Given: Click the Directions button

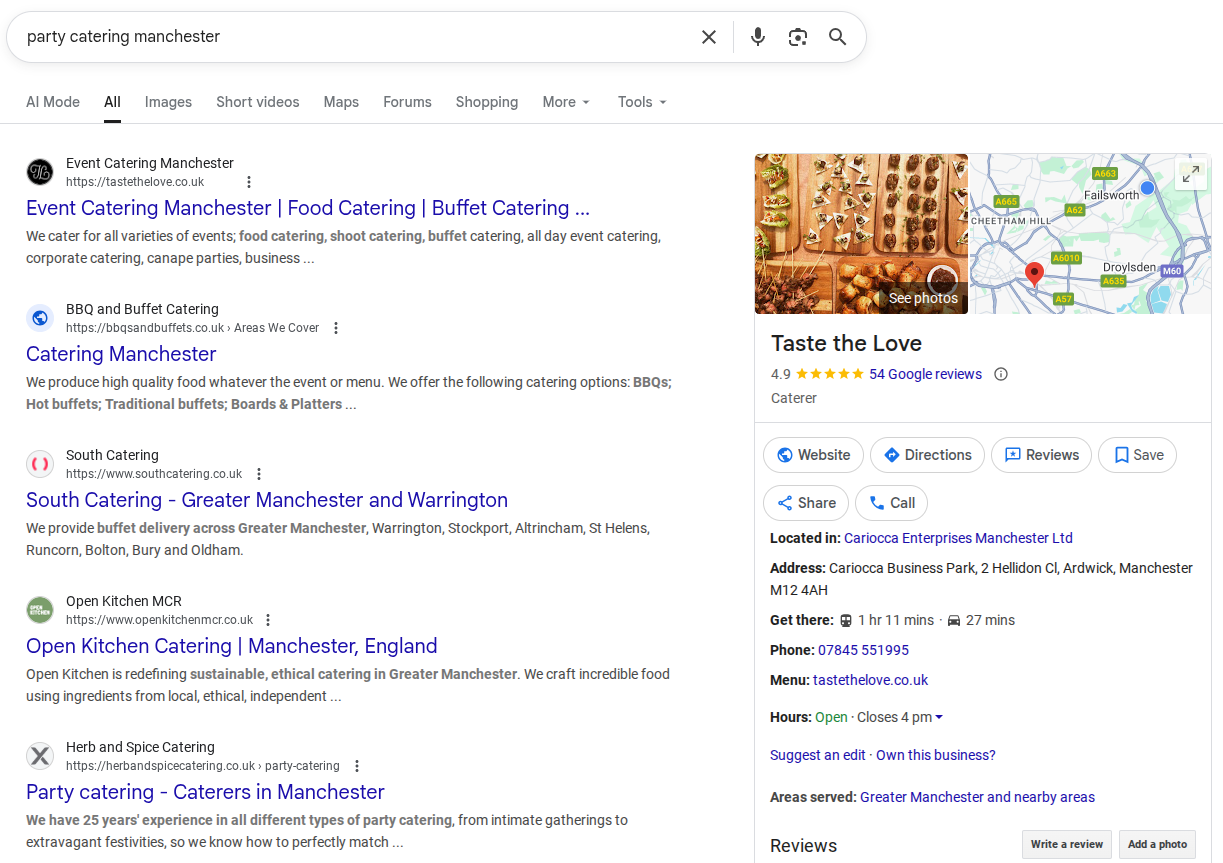Looking at the screenshot, I should tap(927, 455).
